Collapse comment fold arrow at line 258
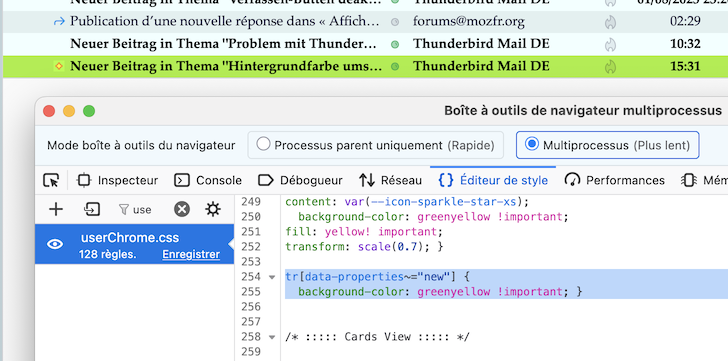This screenshot has height=361, width=728. pos(272,336)
